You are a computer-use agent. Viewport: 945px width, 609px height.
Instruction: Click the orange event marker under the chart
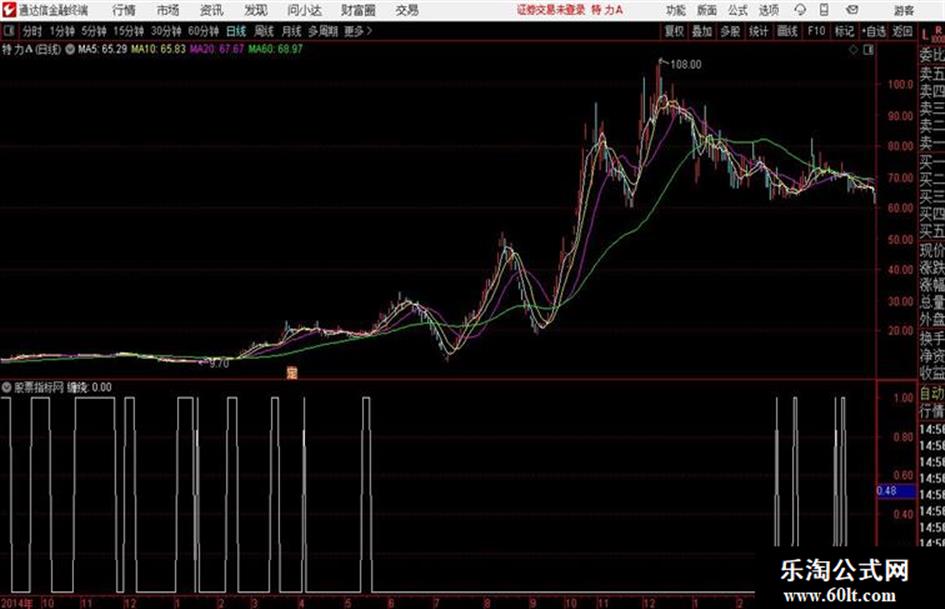click(292, 373)
